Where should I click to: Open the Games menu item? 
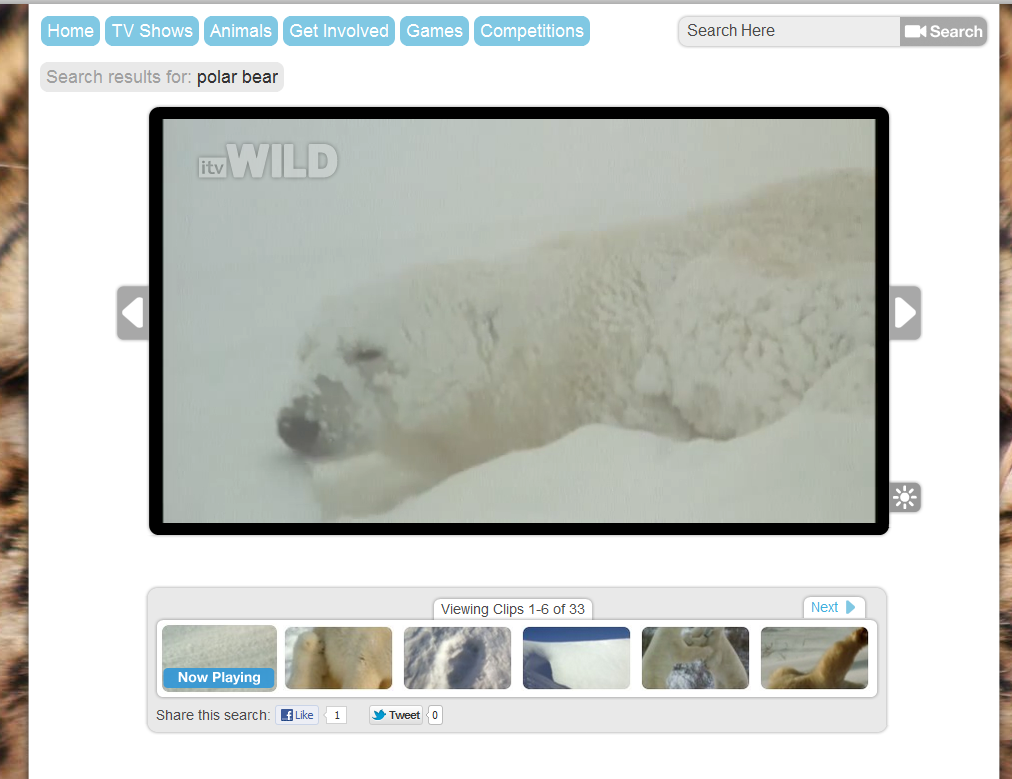434,31
